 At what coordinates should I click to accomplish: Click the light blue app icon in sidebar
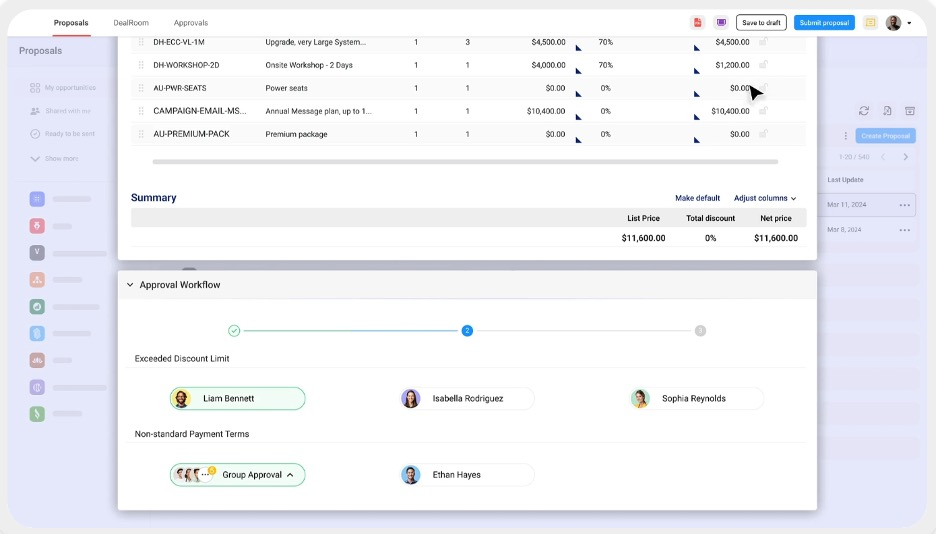(37, 333)
